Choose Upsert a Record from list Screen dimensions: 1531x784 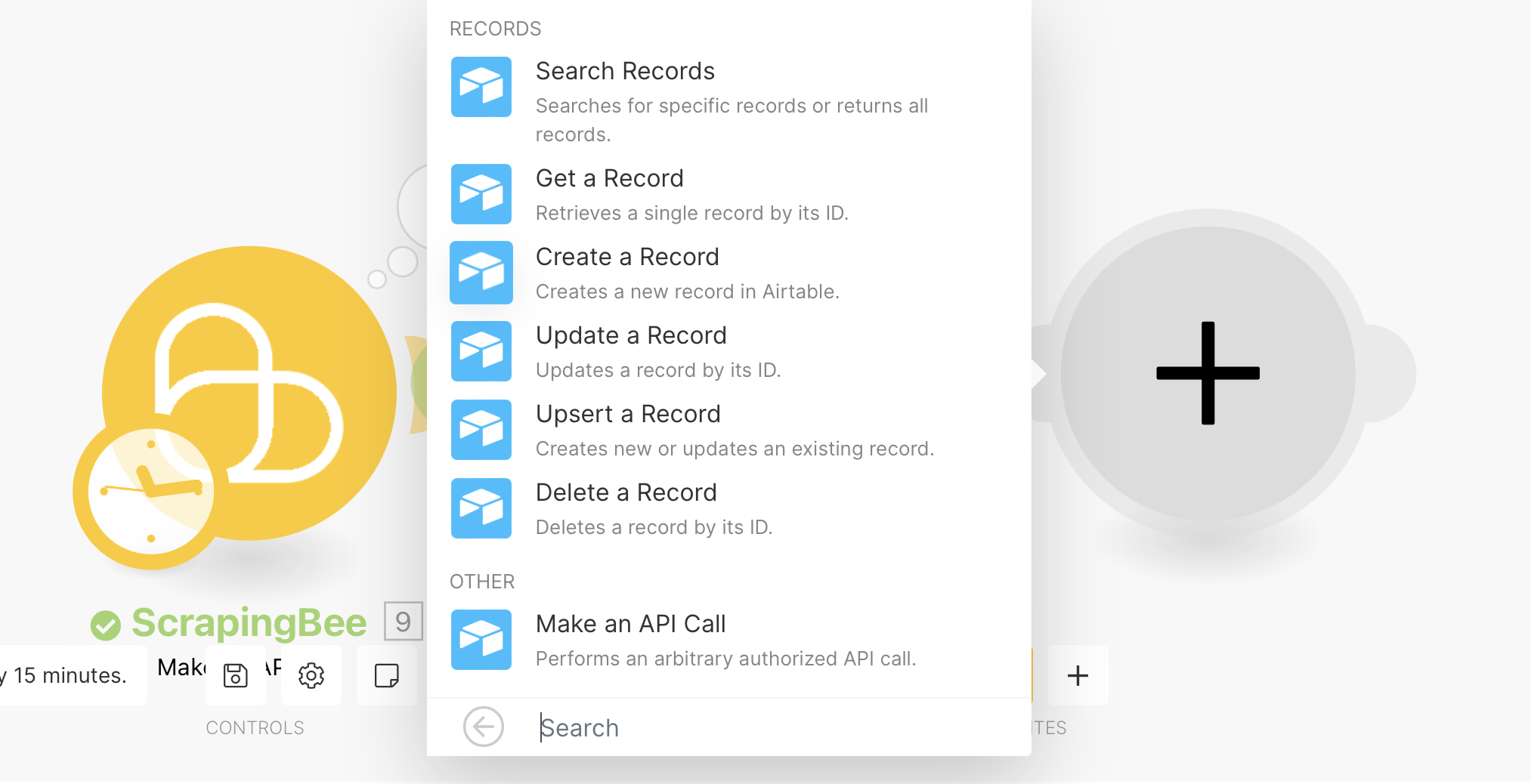pyautogui.click(x=628, y=415)
